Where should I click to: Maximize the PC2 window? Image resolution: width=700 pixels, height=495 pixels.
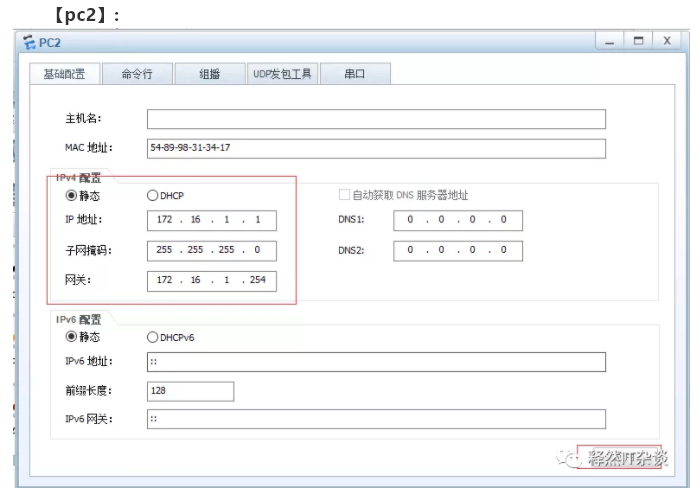(638, 41)
